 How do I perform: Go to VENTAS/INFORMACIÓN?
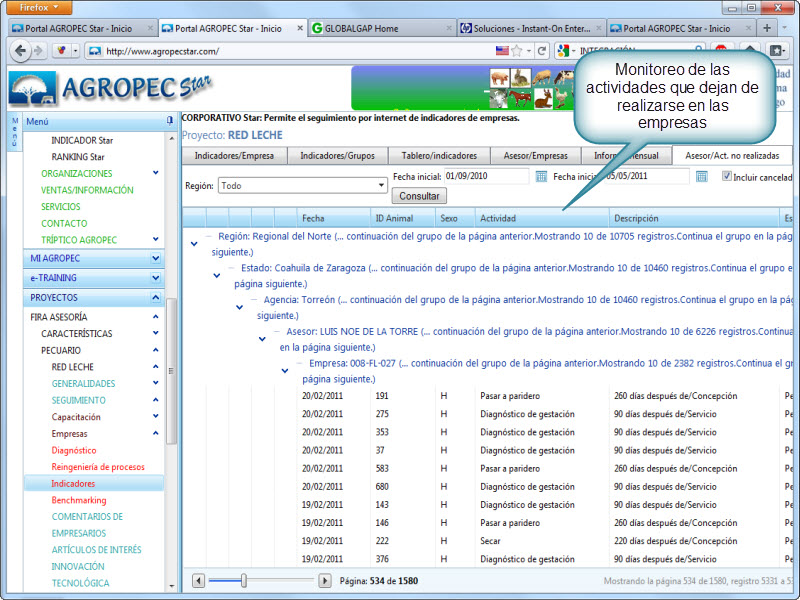(x=87, y=190)
